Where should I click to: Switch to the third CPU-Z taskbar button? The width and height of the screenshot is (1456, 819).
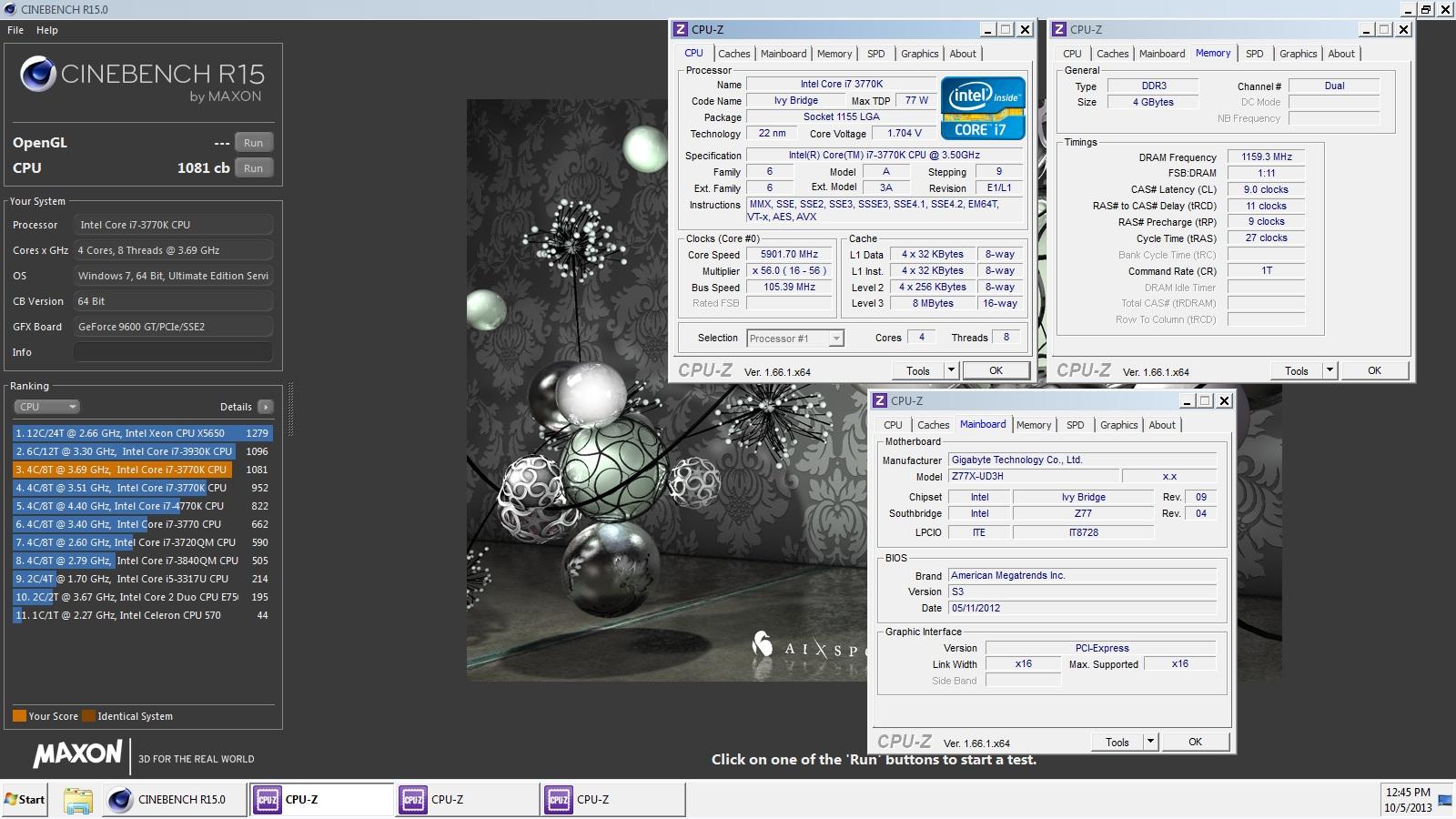click(612, 799)
